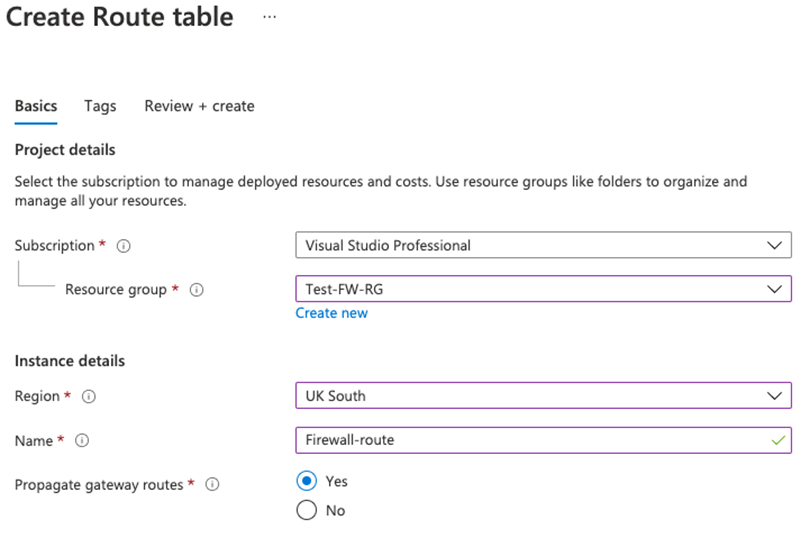Go to the Review + create tab

[199, 106]
